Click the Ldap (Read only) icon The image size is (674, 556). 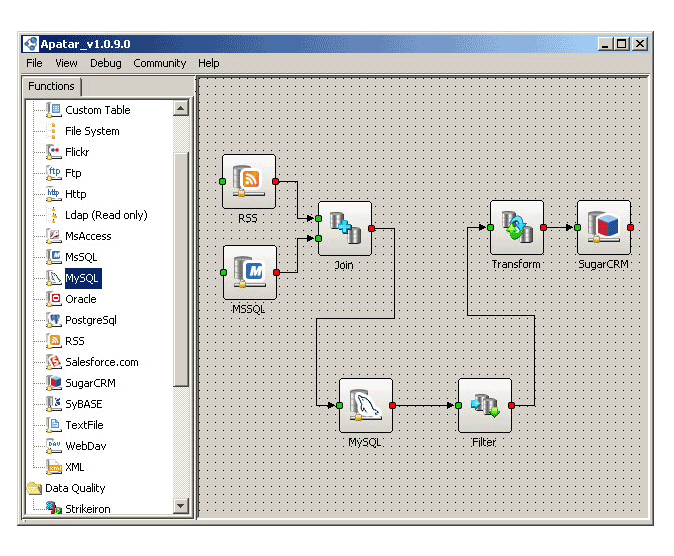point(54,215)
